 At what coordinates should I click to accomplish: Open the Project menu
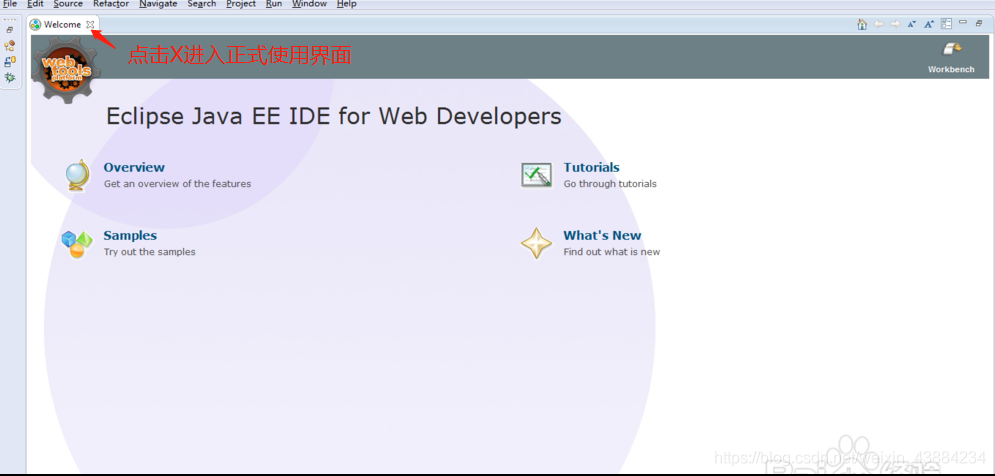(241, 4)
